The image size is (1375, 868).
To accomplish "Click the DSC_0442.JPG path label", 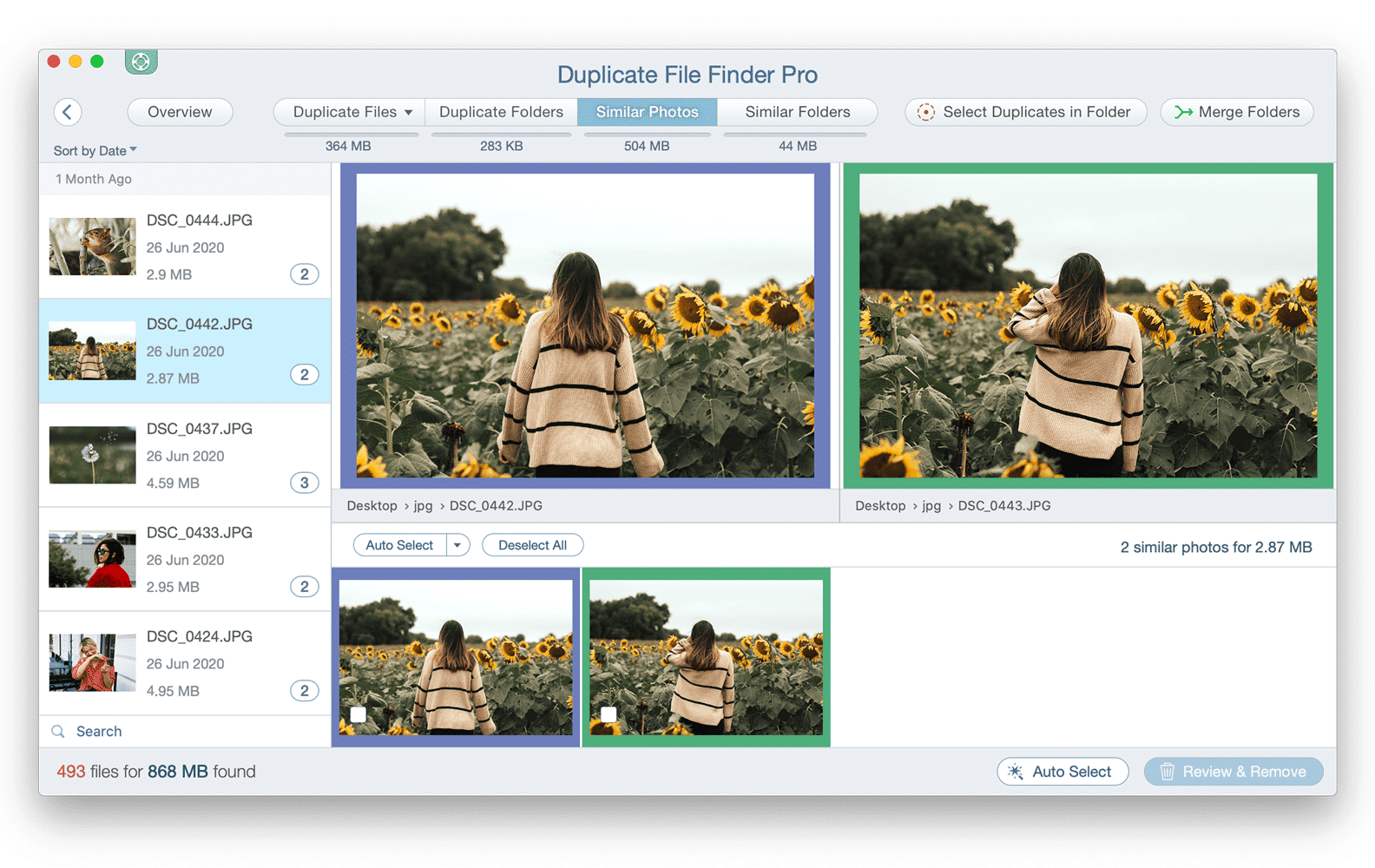I will point(496,506).
